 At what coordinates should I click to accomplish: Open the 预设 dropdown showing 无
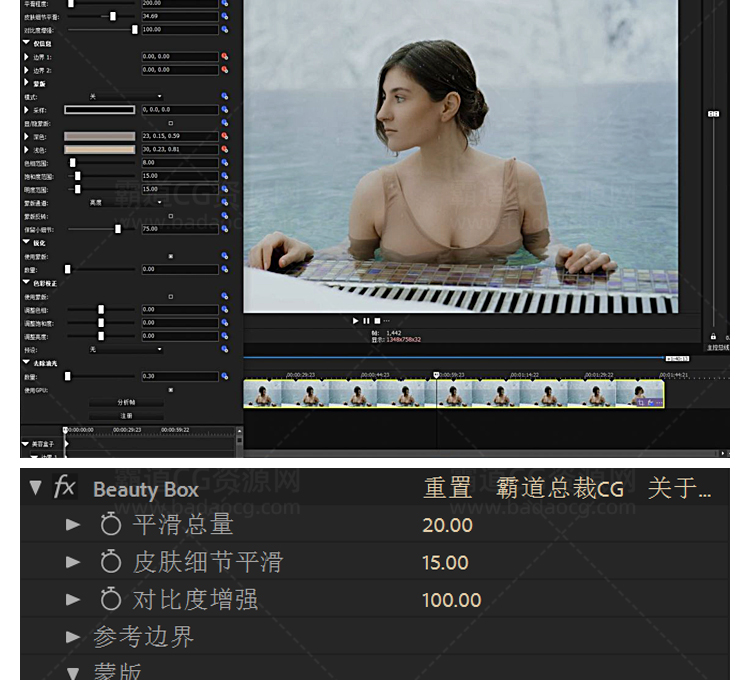coord(126,350)
